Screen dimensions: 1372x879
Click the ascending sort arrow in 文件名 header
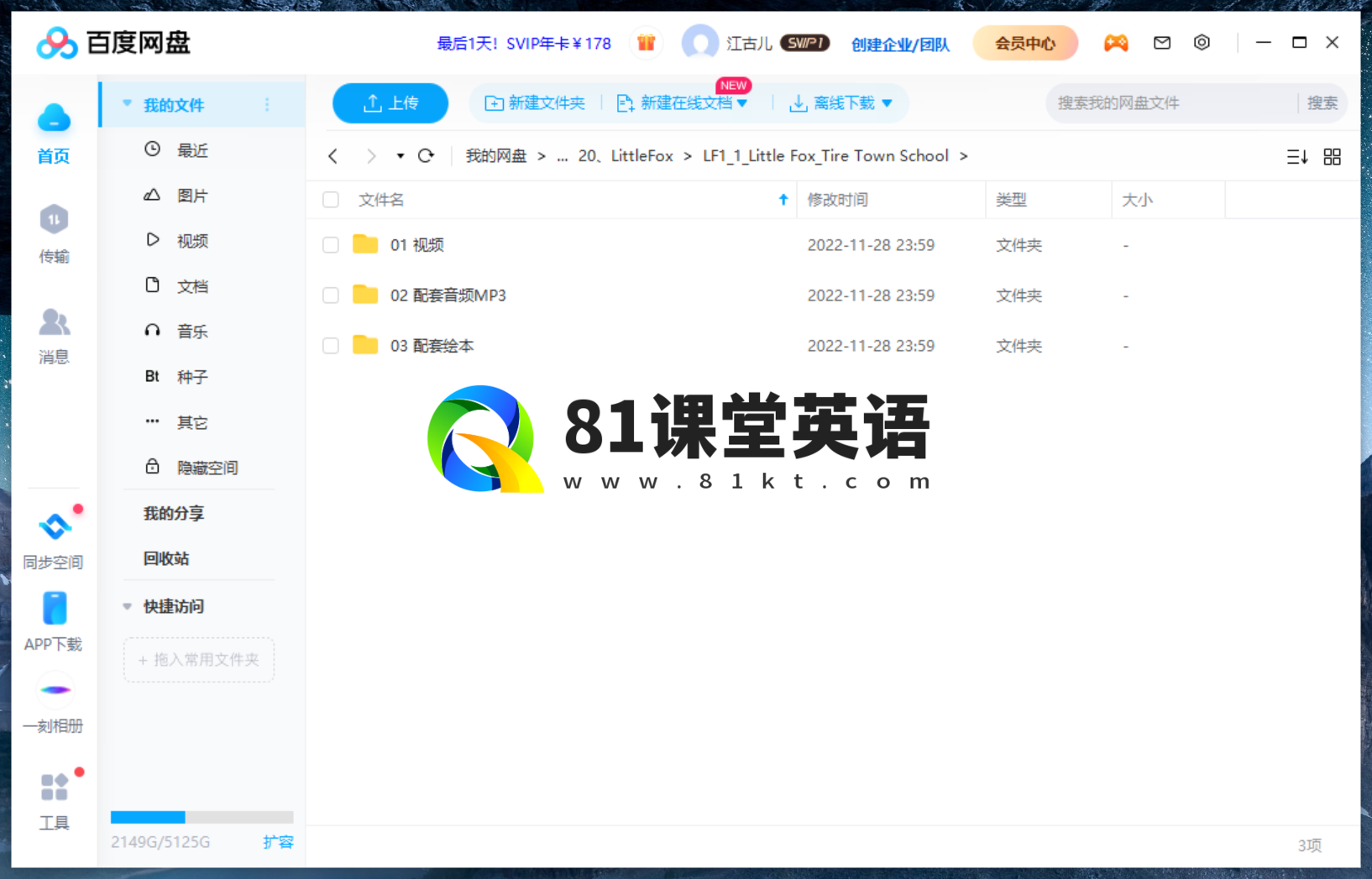point(783,200)
